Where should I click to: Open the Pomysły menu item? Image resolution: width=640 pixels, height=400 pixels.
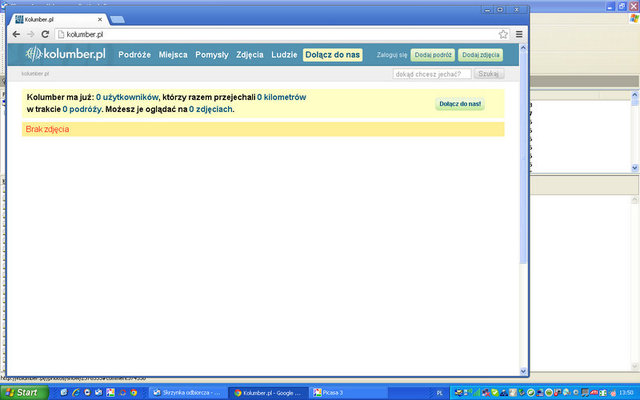coord(212,55)
